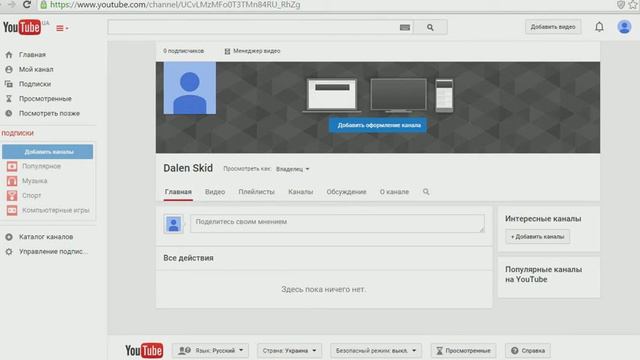Select the Главная channel tab
Screen dimensions: 640x360
click(x=178, y=192)
